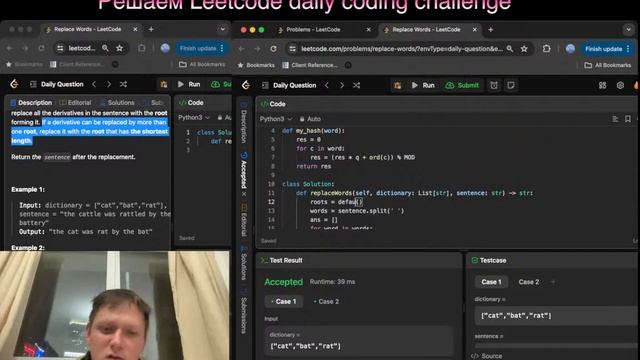Open tab search dropdown in right browser

[628, 30]
